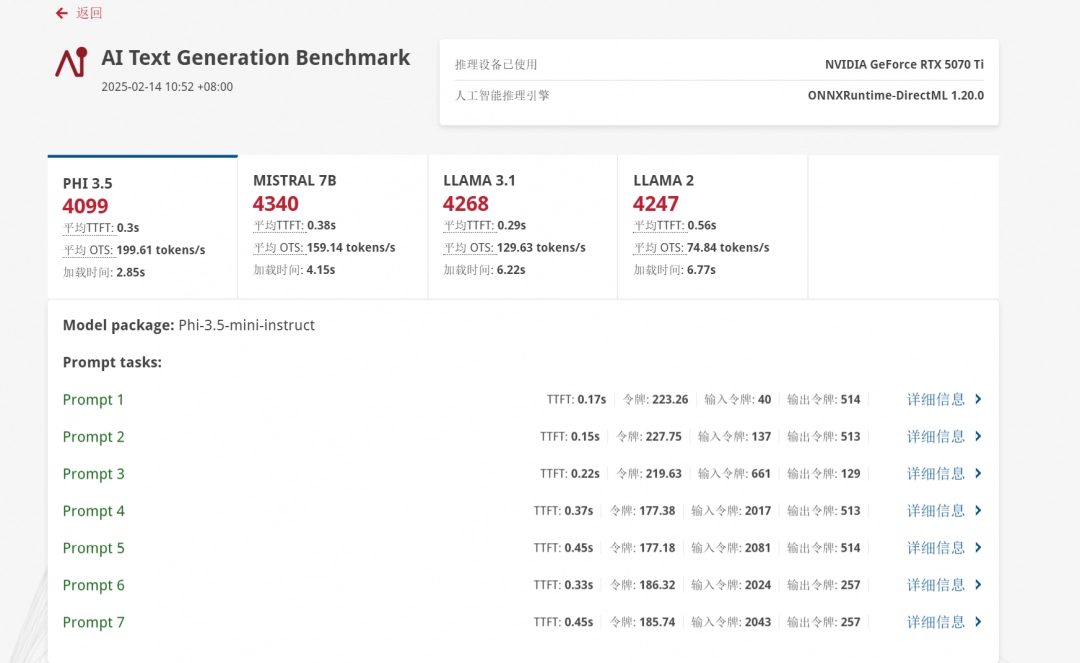
Task: Click the 返回 back link
Action: click(89, 13)
